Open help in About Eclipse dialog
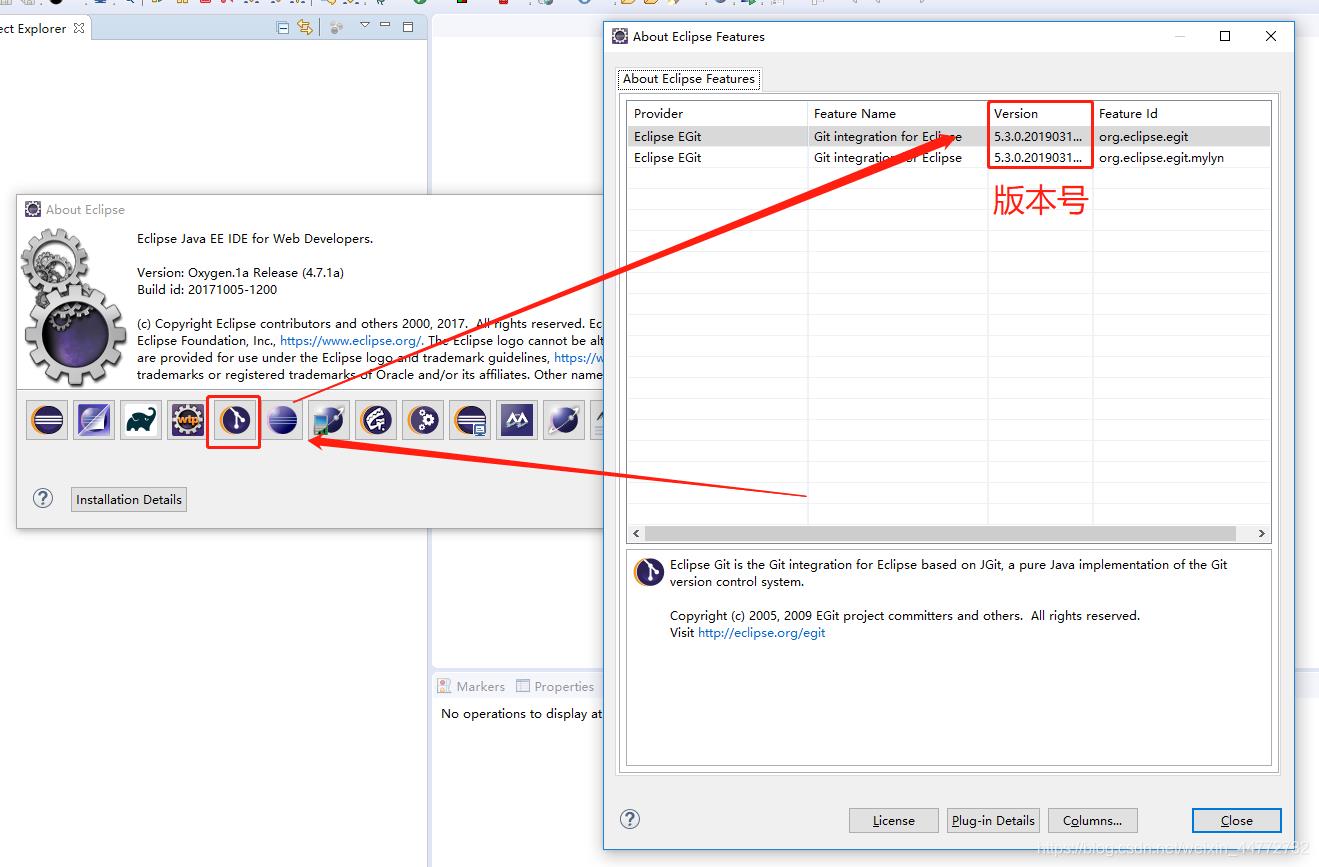The height and width of the screenshot is (867, 1319). coord(43,498)
